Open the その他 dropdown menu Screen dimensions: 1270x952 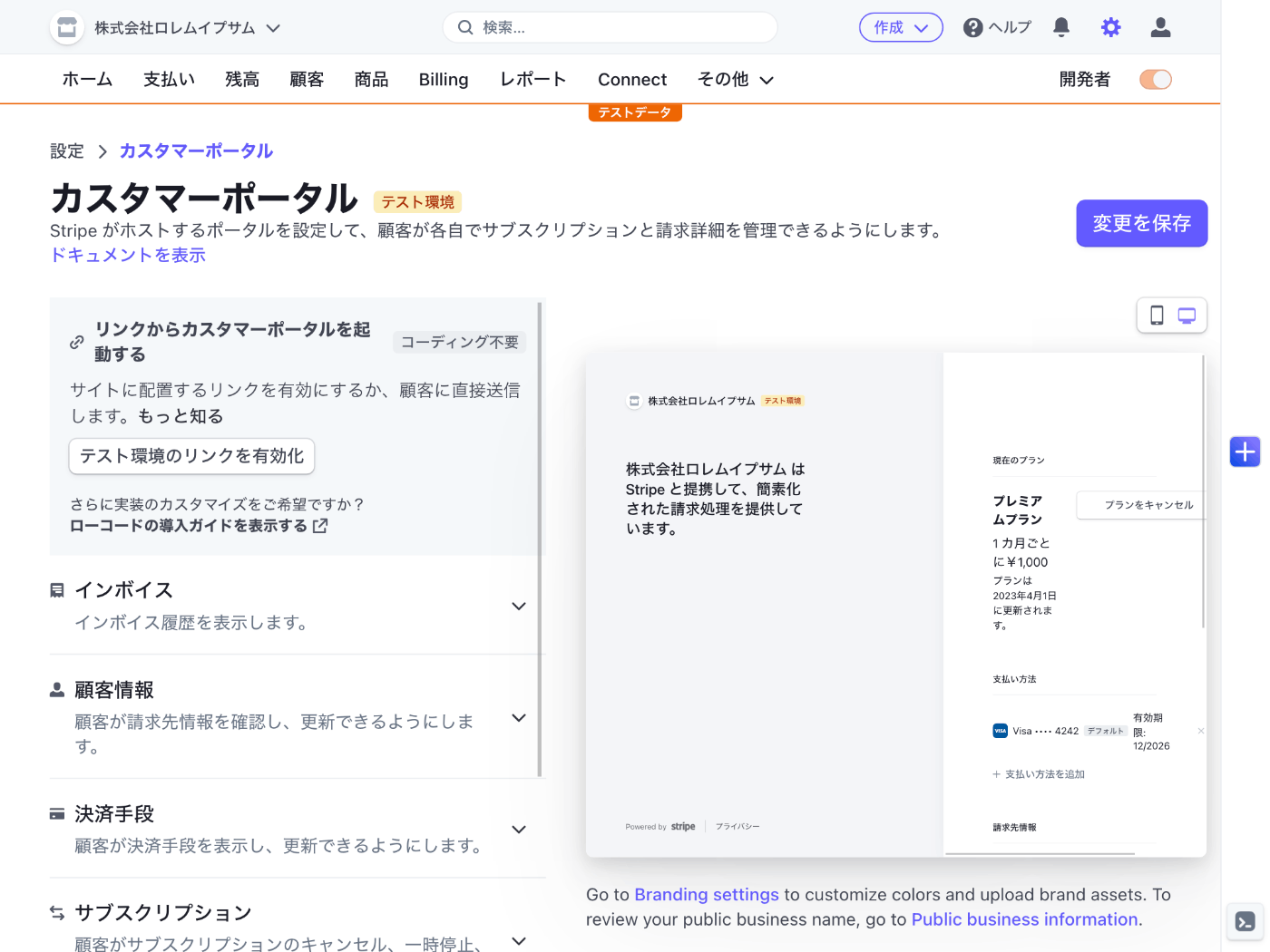[x=736, y=80]
